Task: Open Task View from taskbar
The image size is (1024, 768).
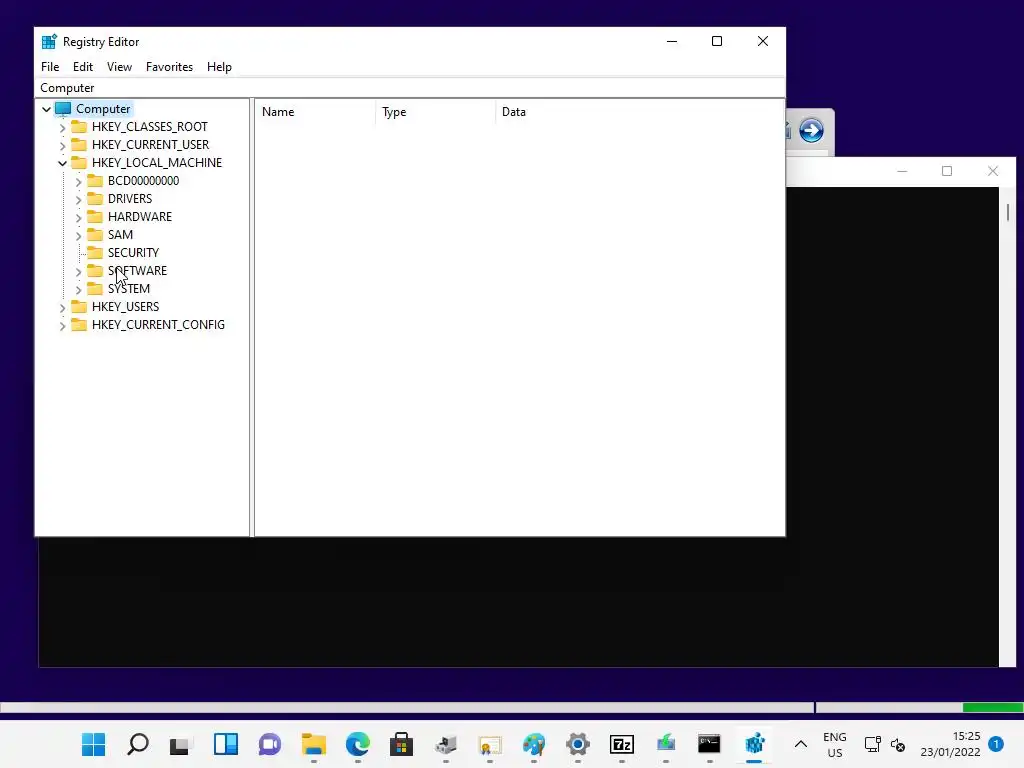Action: pos(182,744)
